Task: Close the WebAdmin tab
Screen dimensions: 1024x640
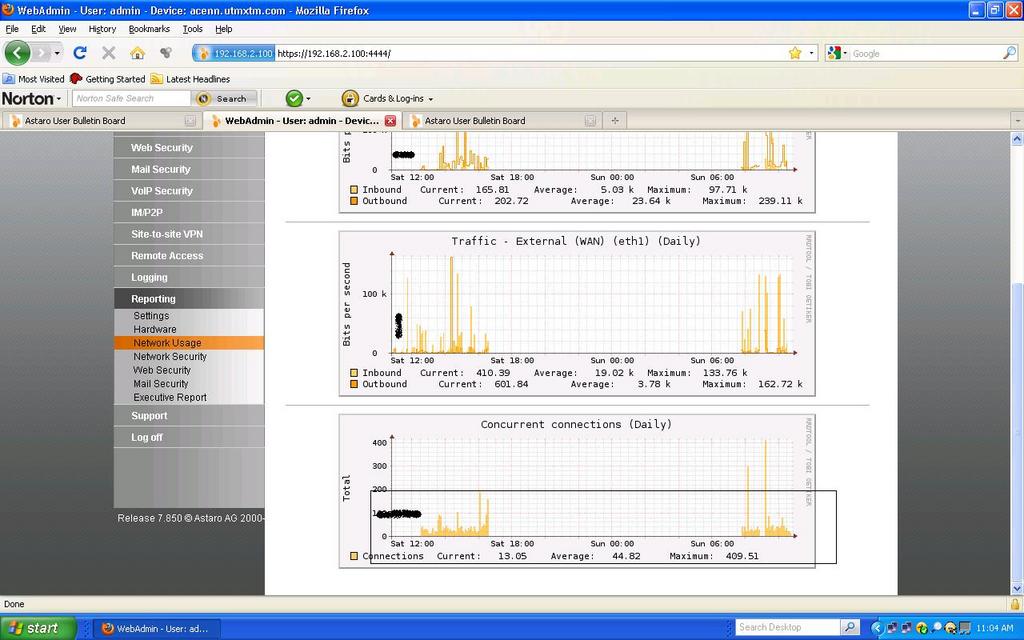Action: [x=390, y=121]
